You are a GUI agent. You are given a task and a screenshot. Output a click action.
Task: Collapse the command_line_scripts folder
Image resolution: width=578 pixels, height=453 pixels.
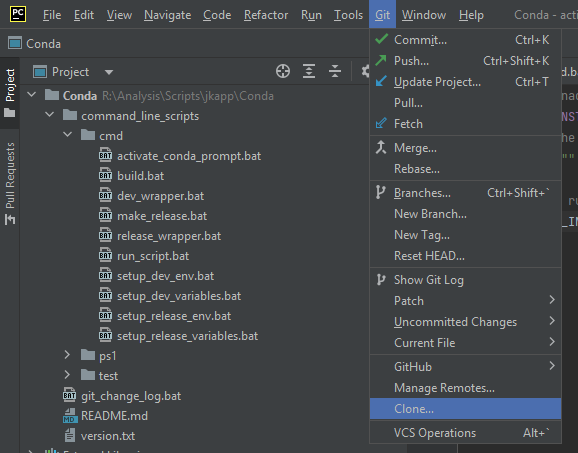[x=49, y=115]
